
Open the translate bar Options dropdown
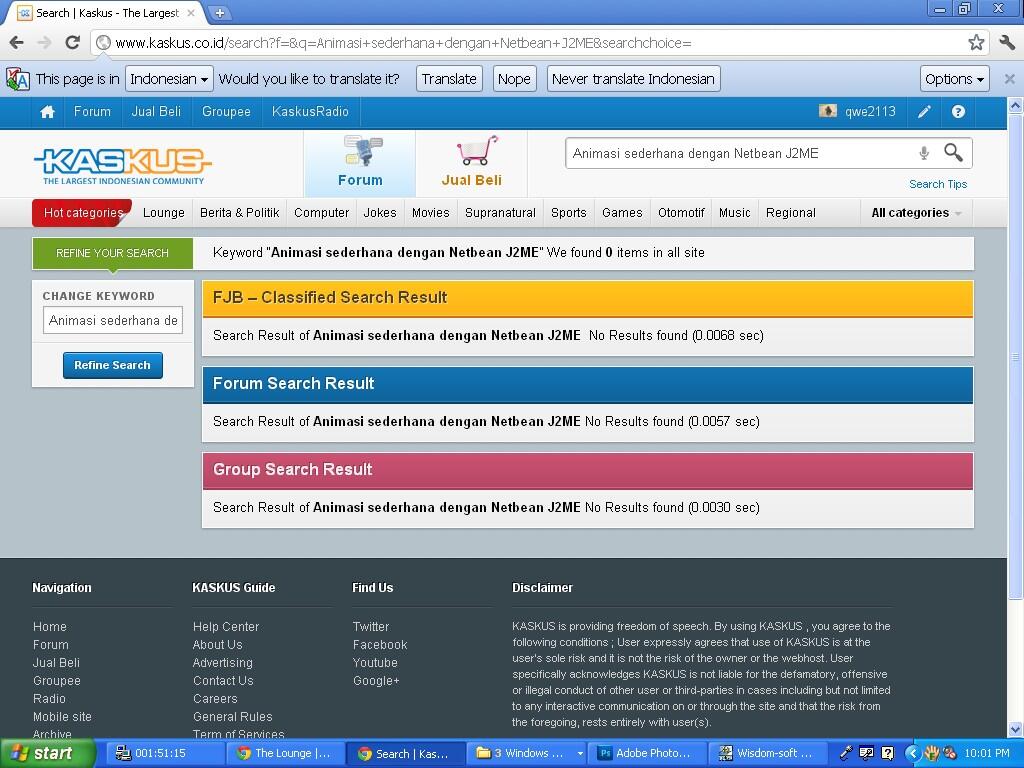pyautogui.click(x=954, y=79)
